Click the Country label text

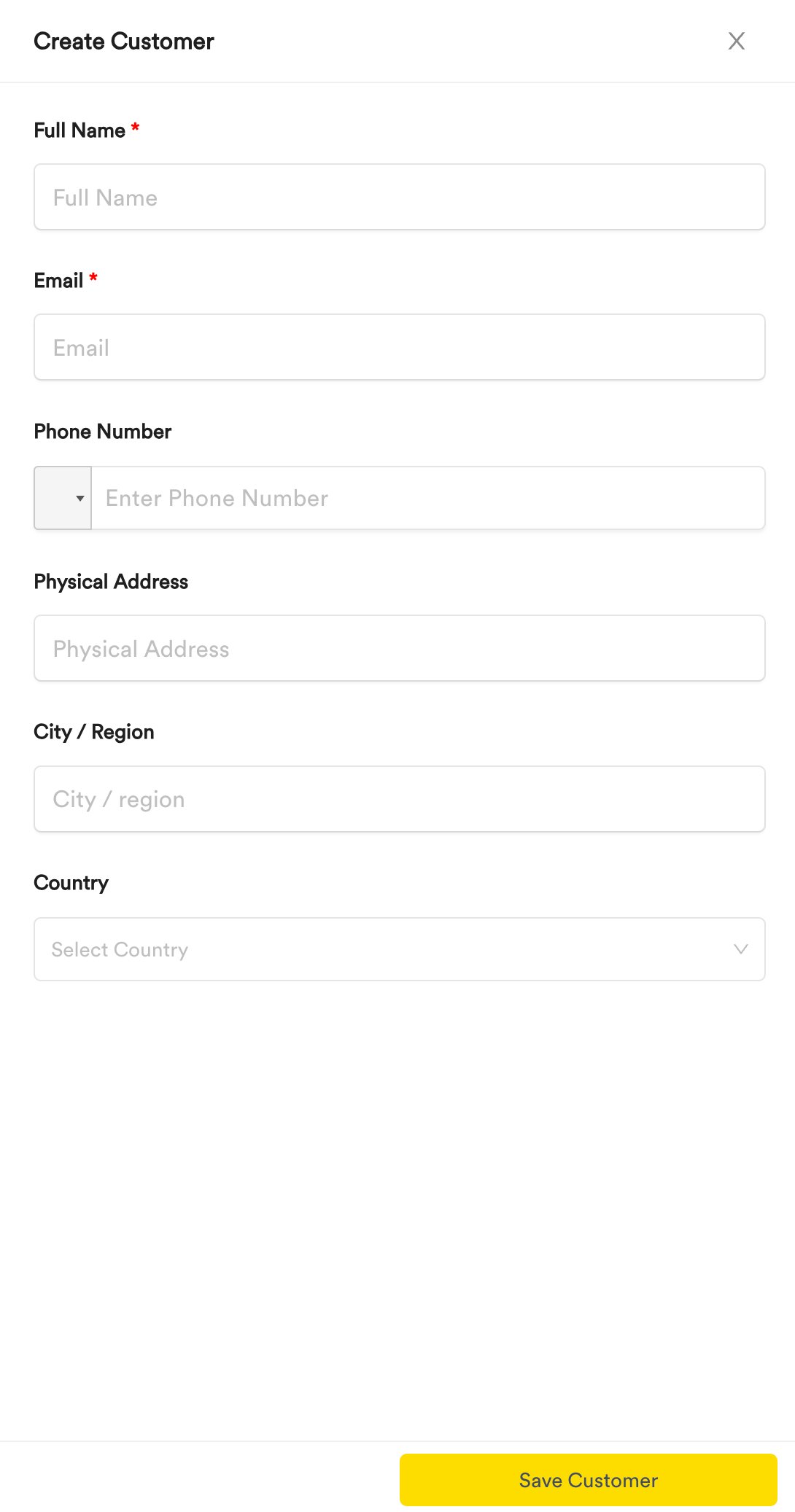pyautogui.click(x=71, y=883)
